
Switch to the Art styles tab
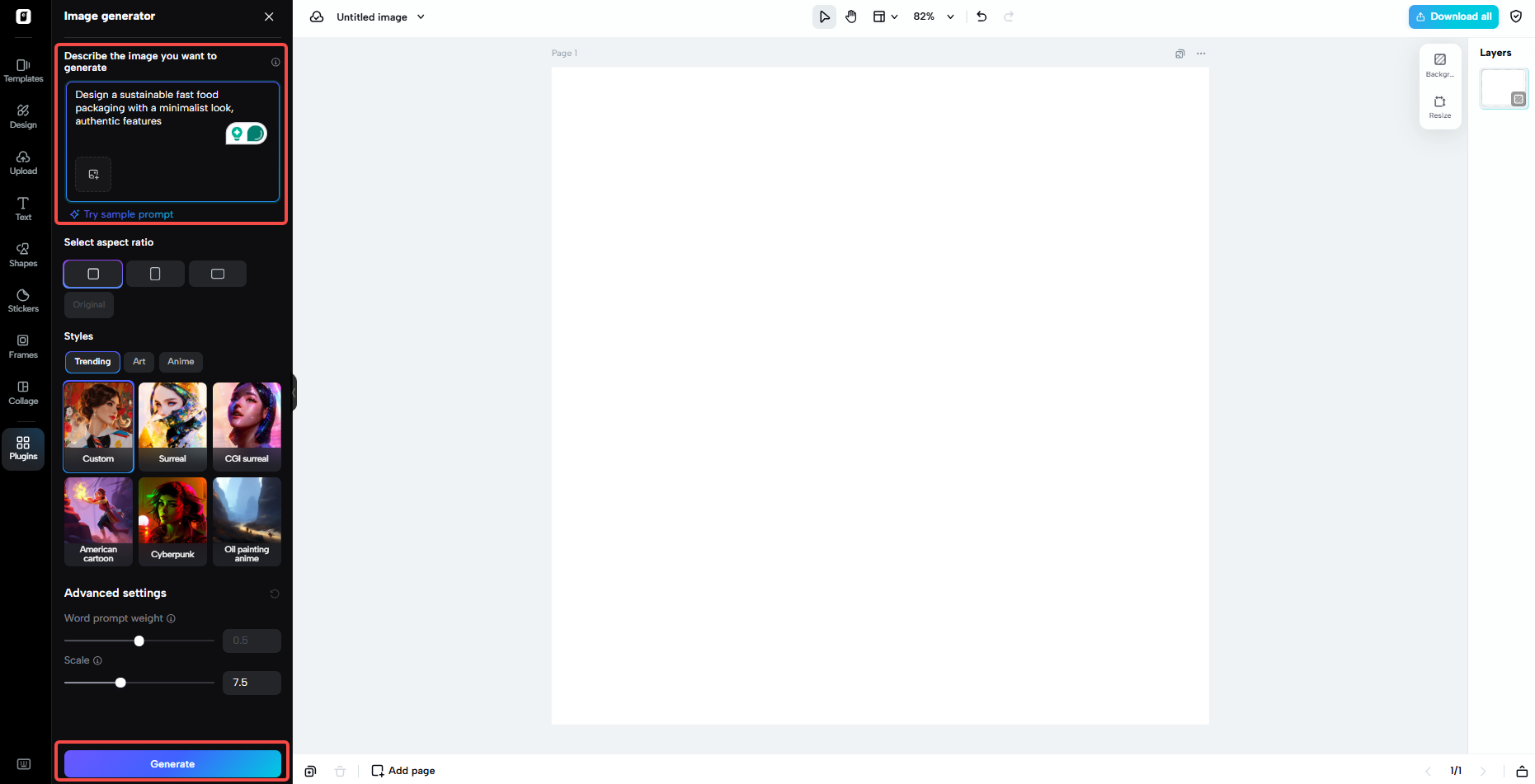pyautogui.click(x=139, y=361)
